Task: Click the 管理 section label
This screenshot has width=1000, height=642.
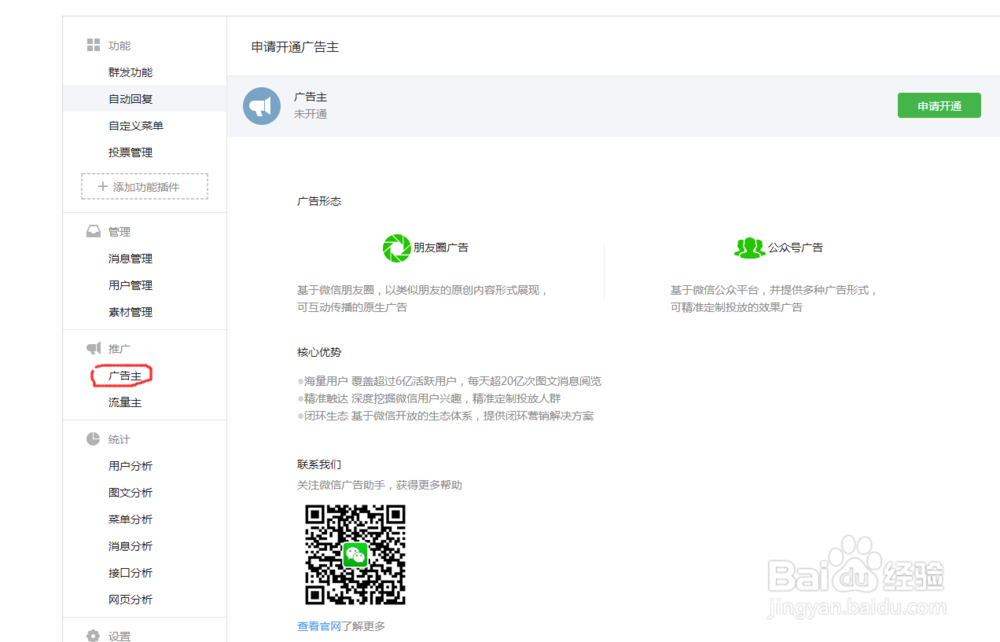Action: click(x=119, y=231)
